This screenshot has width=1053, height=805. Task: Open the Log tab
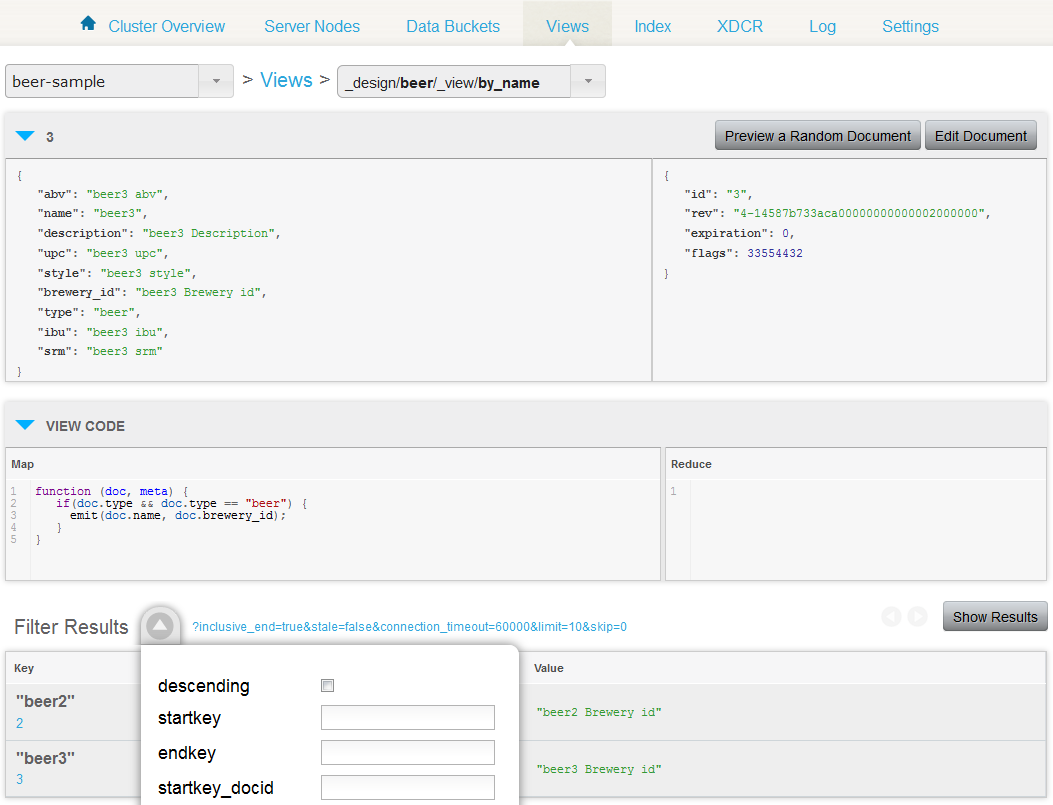(x=822, y=26)
